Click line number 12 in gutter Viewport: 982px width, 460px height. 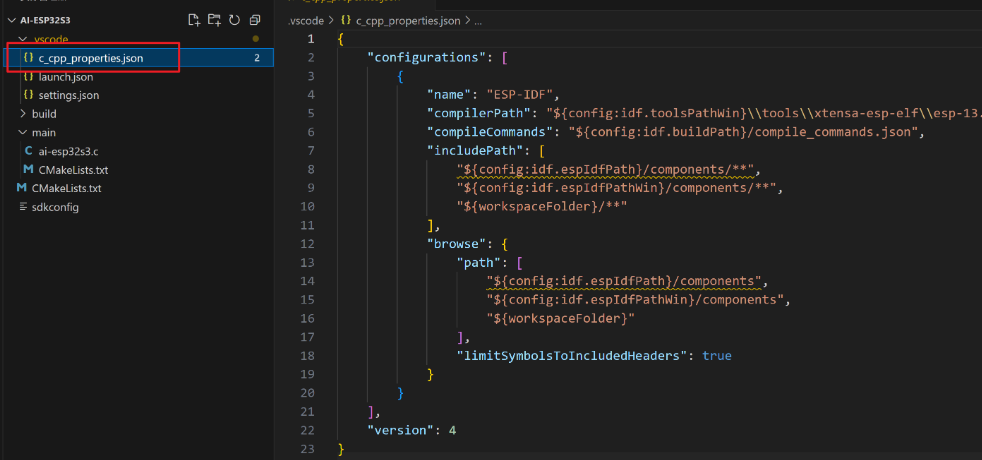(308, 243)
